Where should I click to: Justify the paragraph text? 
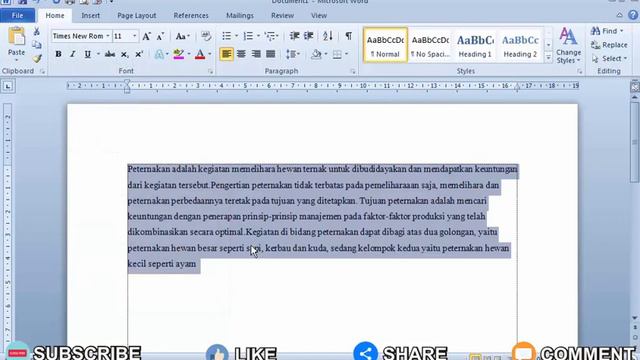(x=271, y=54)
